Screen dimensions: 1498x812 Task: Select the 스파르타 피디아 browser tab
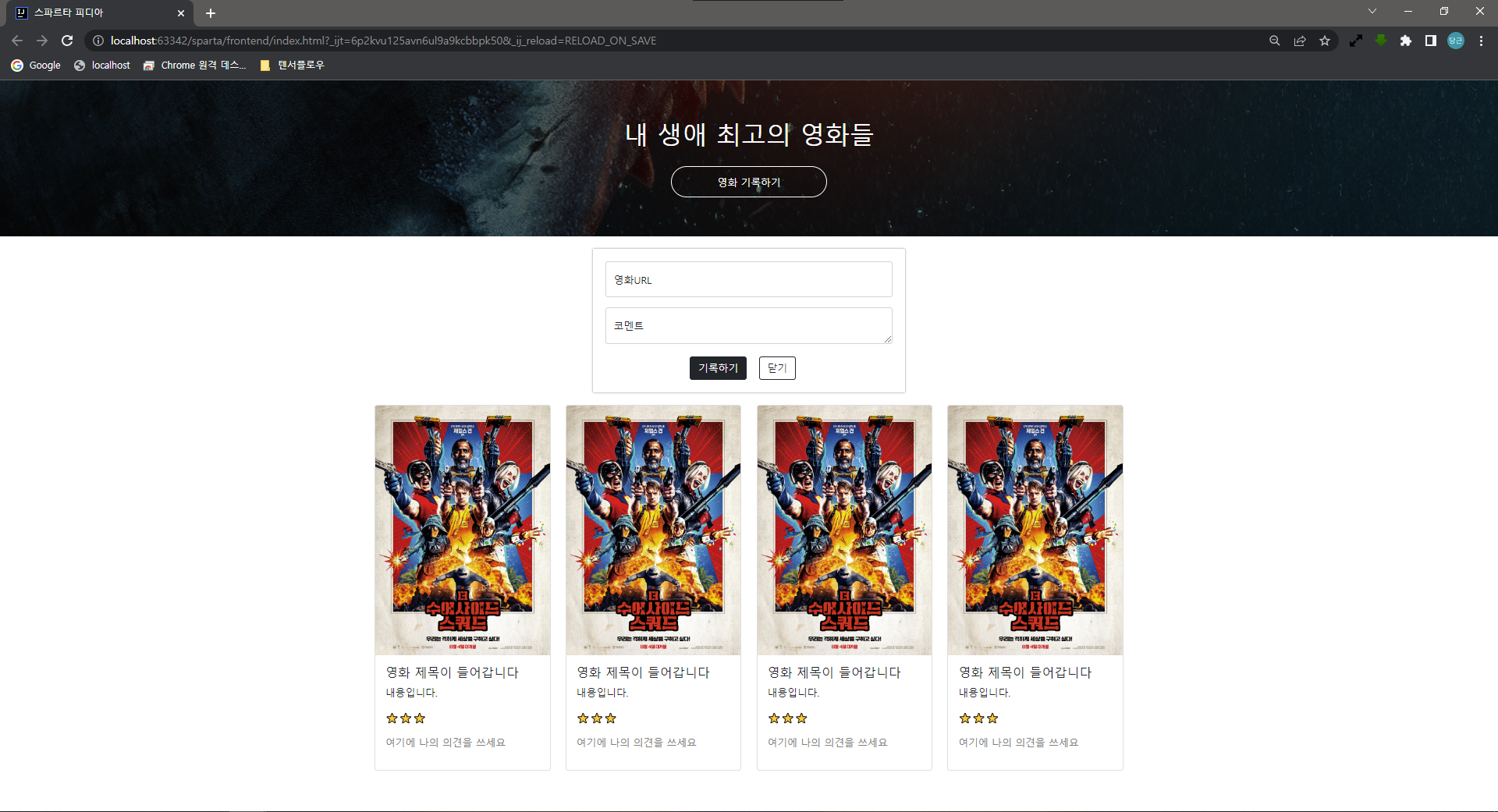(100, 13)
